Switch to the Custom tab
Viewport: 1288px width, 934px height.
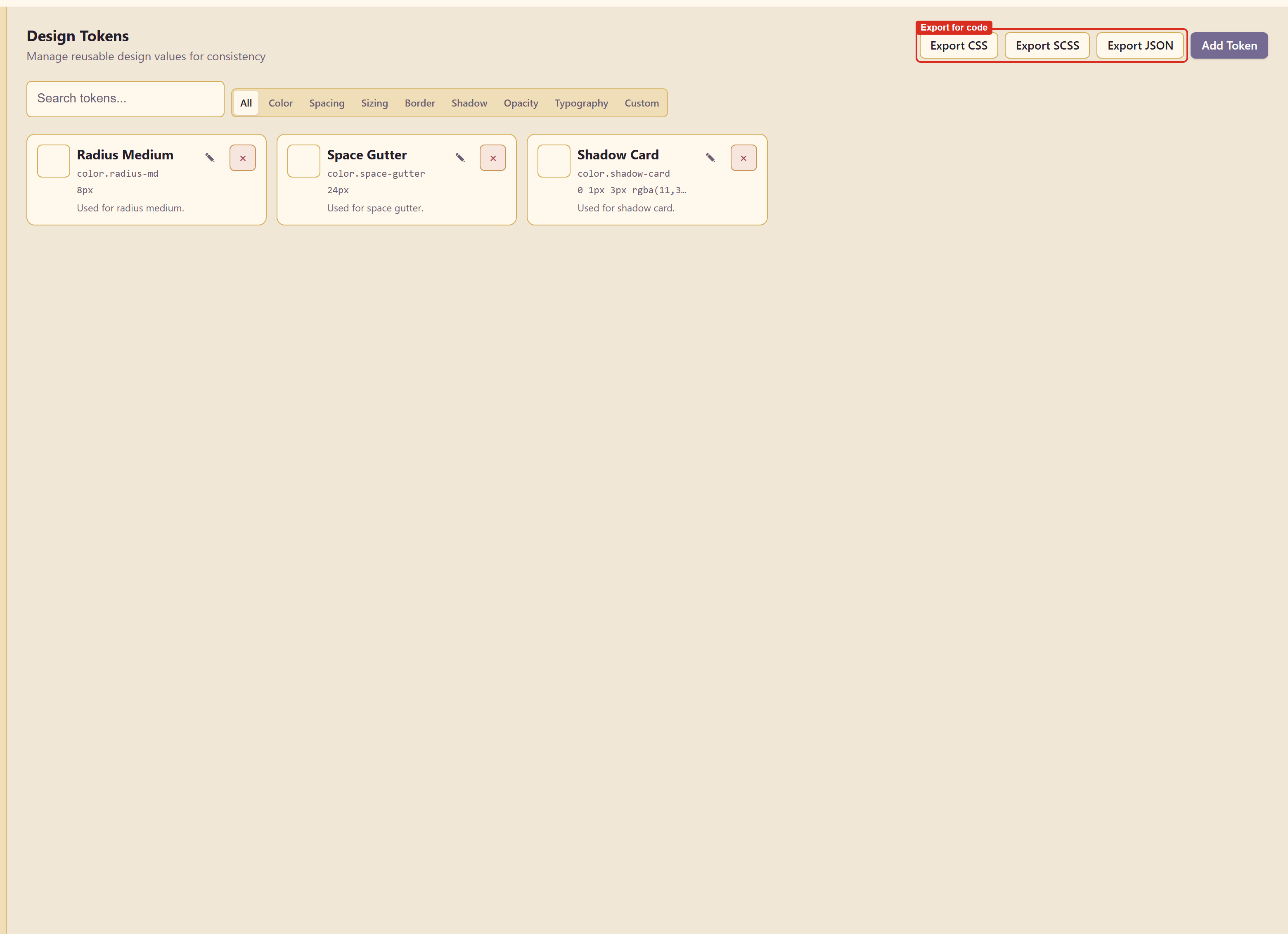(x=642, y=103)
